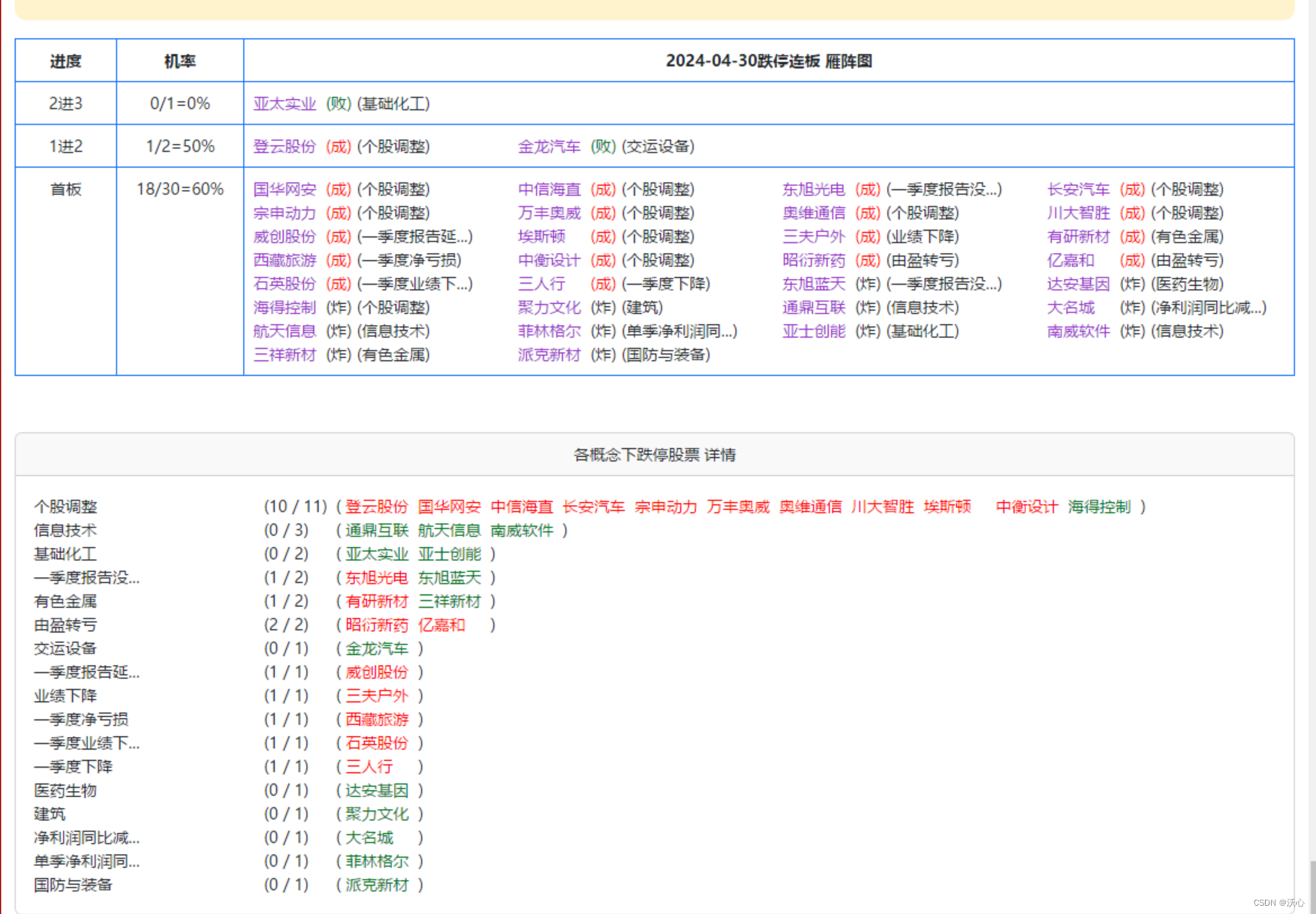Screen dimensions: 1316x914
Task: Open 达安基因 in the 医药生物 details row
Action: point(377,790)
